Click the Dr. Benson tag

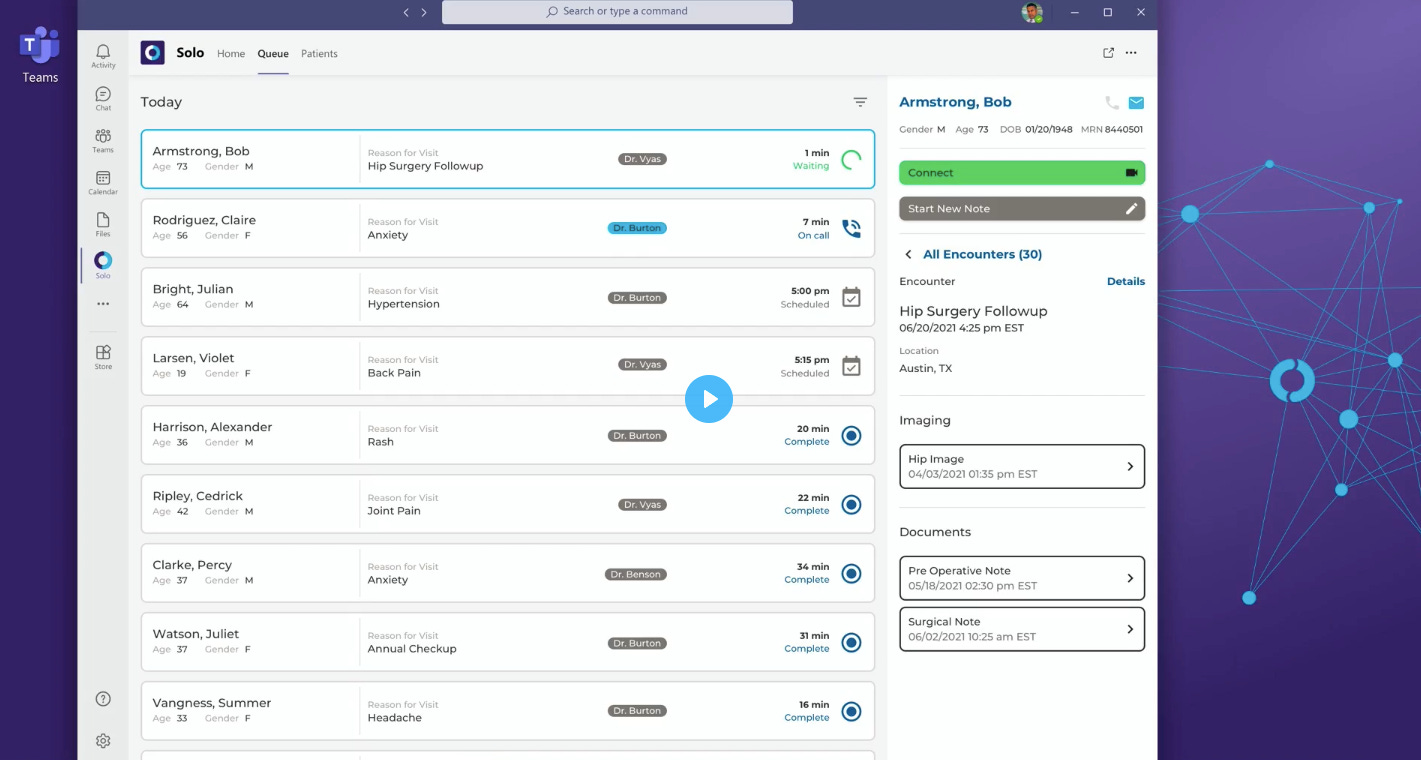(x=636, y=574)
